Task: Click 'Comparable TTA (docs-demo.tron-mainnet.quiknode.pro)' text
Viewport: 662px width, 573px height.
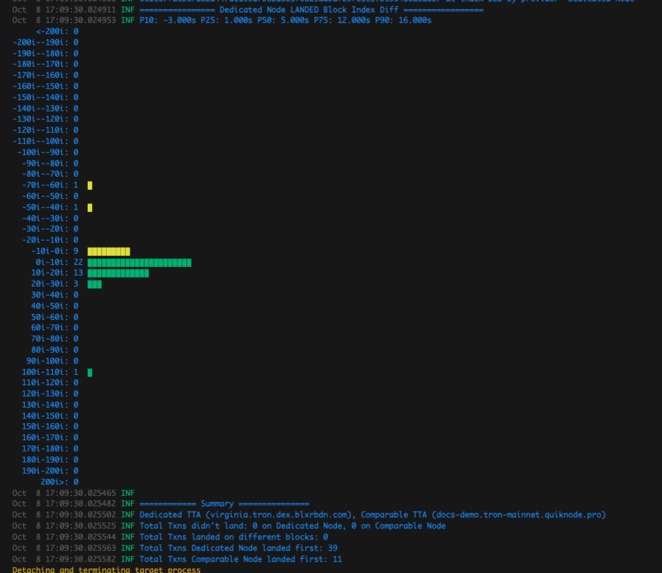Action: click(x=483, y=515)
